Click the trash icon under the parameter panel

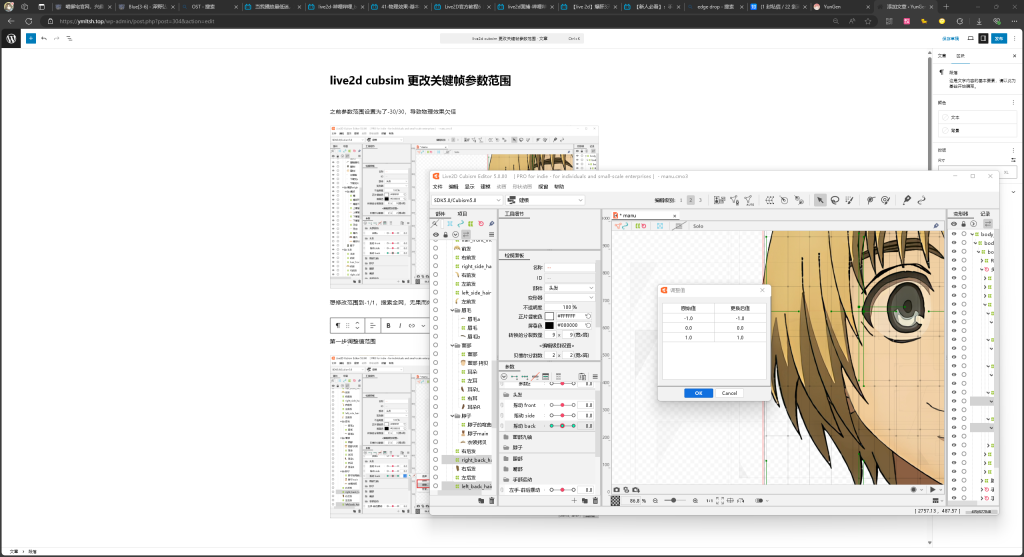(595, 500)
